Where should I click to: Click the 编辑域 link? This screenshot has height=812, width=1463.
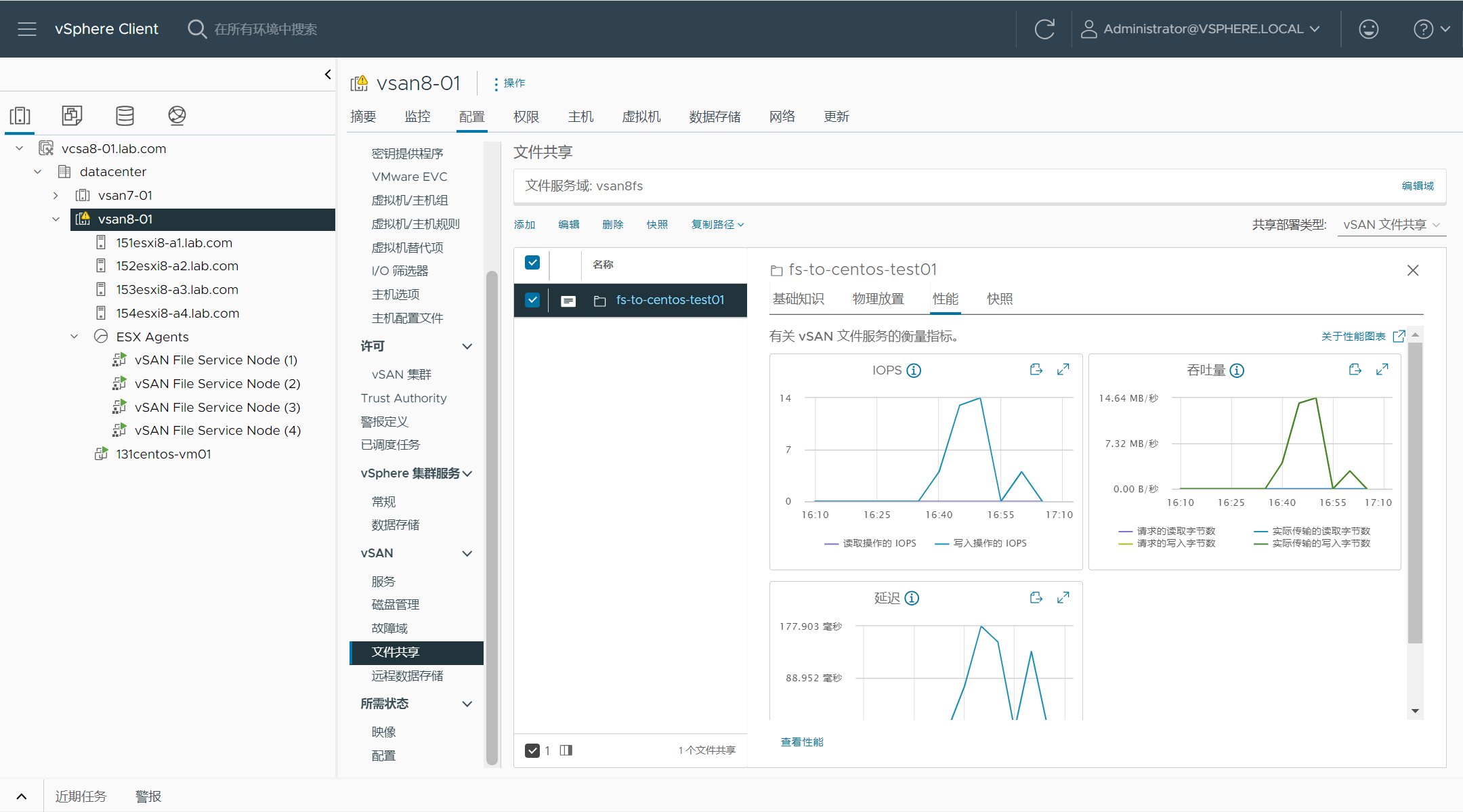(1418, 186)
